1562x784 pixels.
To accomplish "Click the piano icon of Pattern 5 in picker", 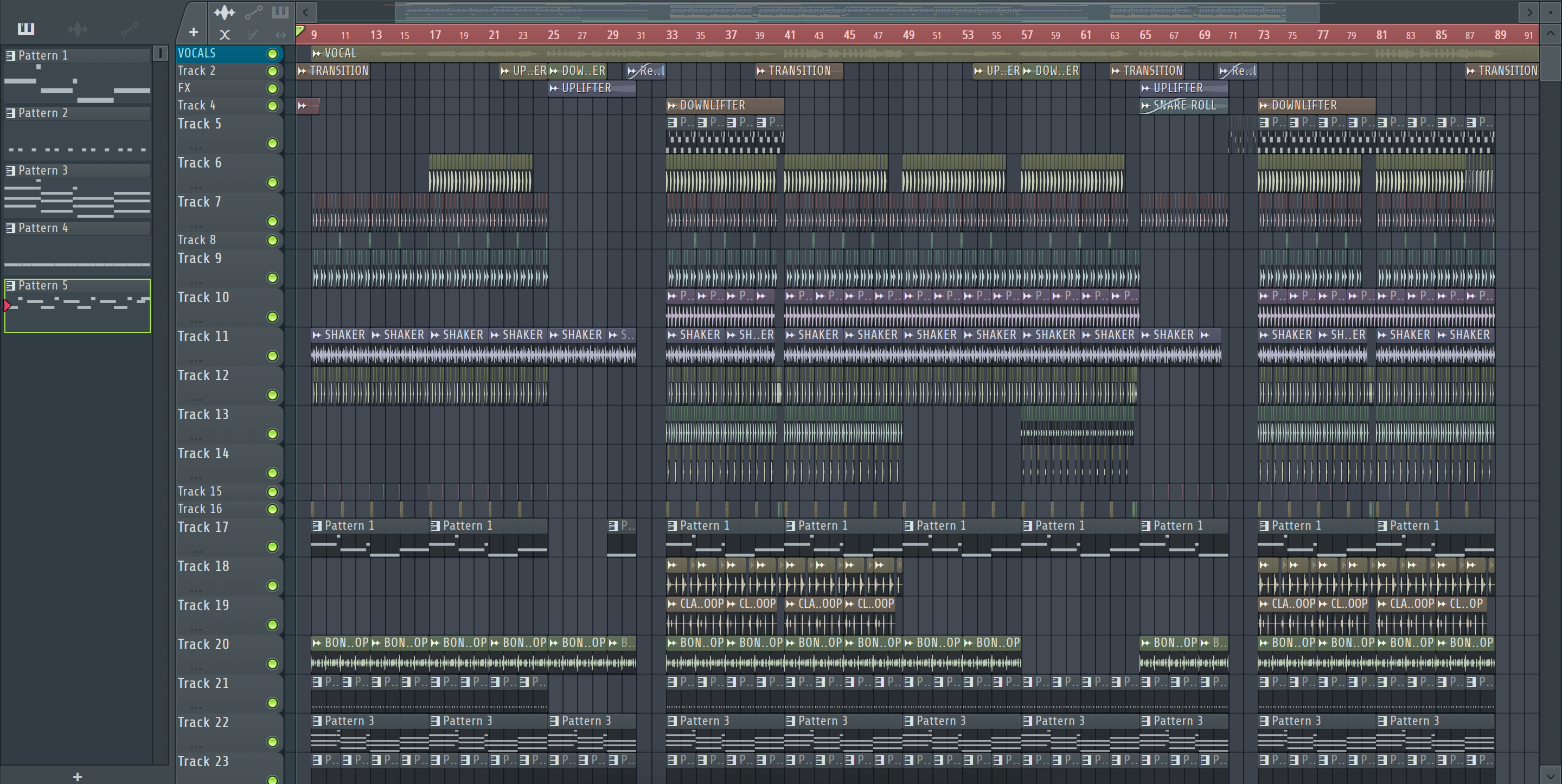I will pos(10,285).
